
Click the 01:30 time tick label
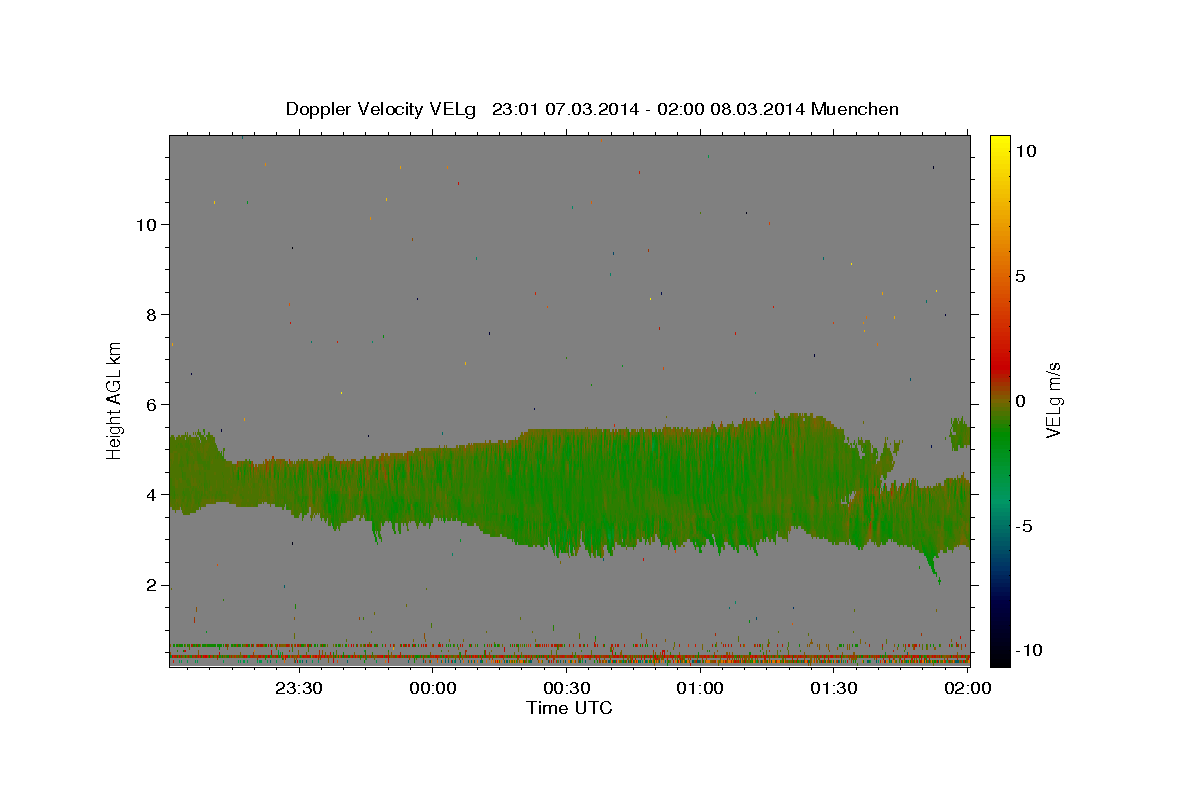click(x=834, y=688)
